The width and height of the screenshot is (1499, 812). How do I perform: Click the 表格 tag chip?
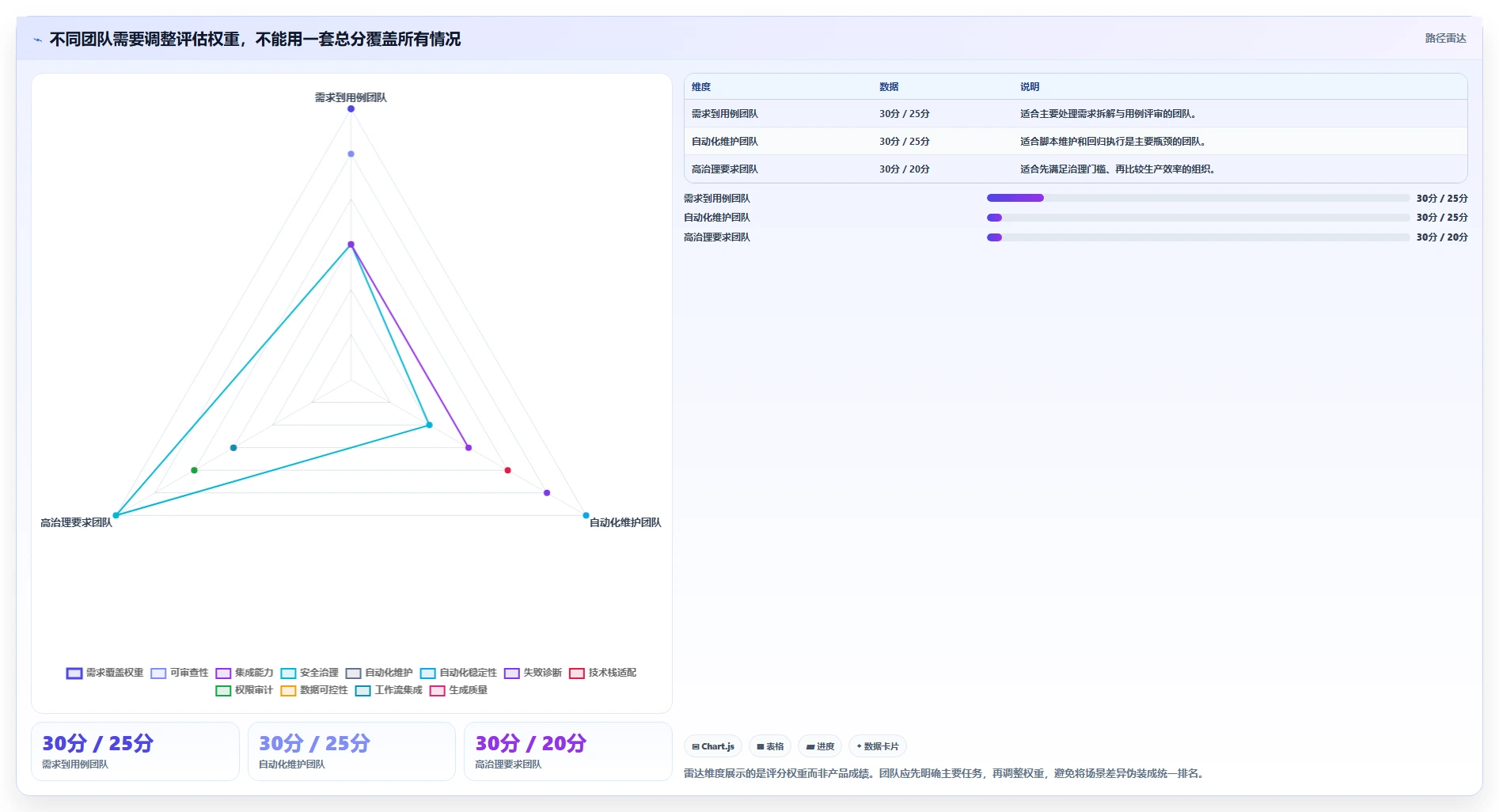pos(770,746)
